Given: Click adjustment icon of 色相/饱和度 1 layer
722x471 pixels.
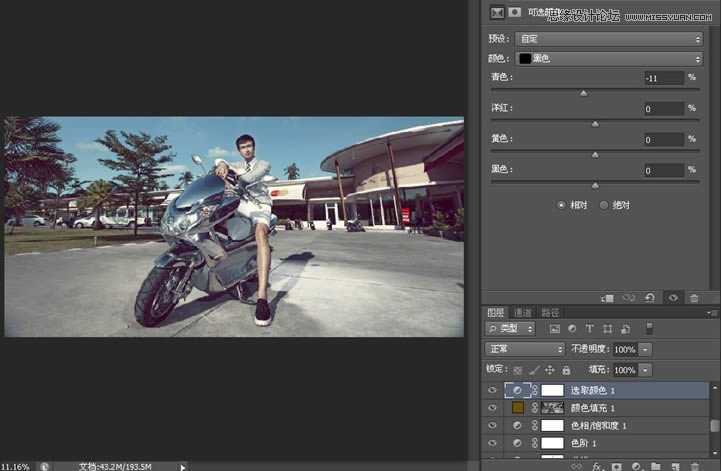Looking at the screenshot, I should (517, 425).
